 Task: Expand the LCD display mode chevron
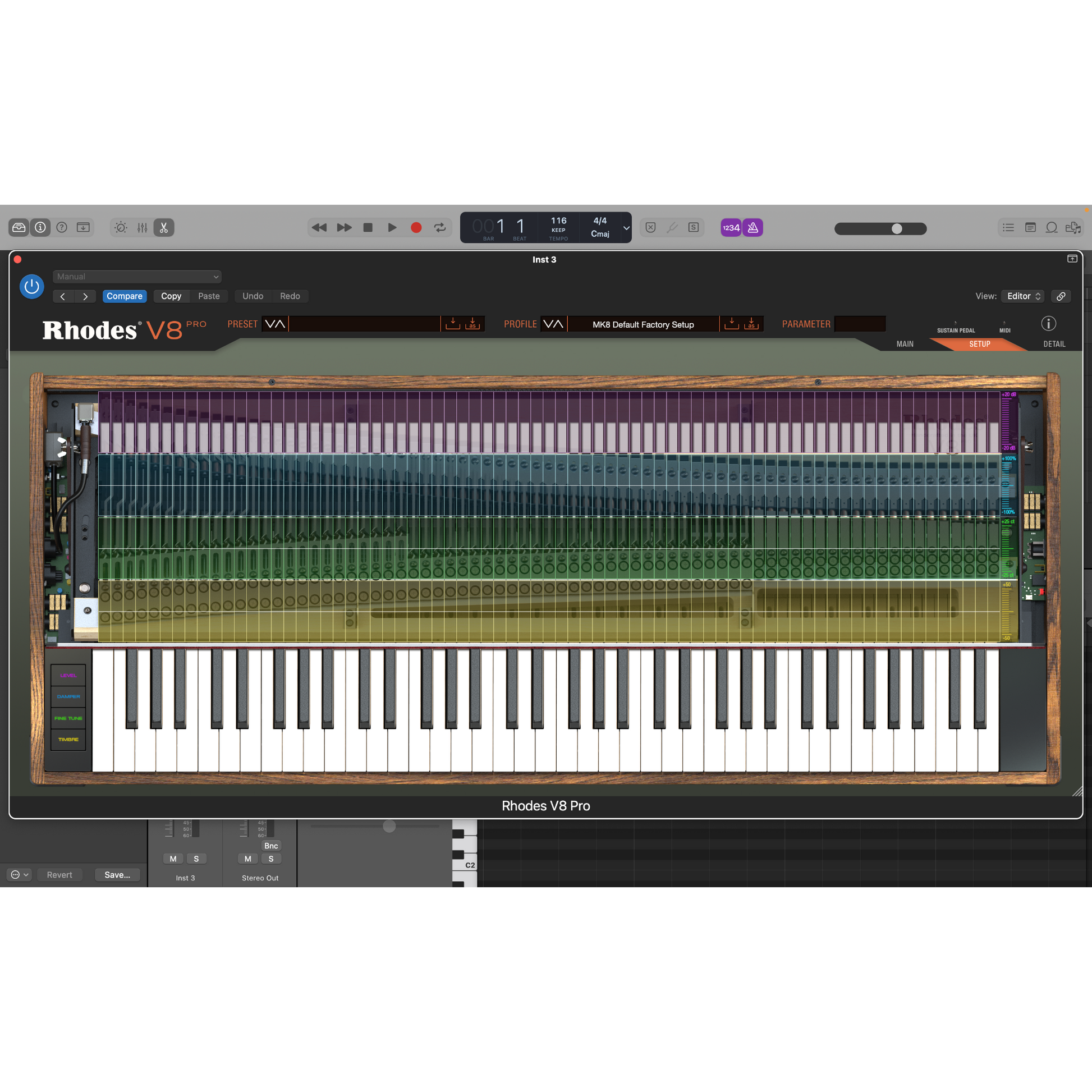pos(626,228)
